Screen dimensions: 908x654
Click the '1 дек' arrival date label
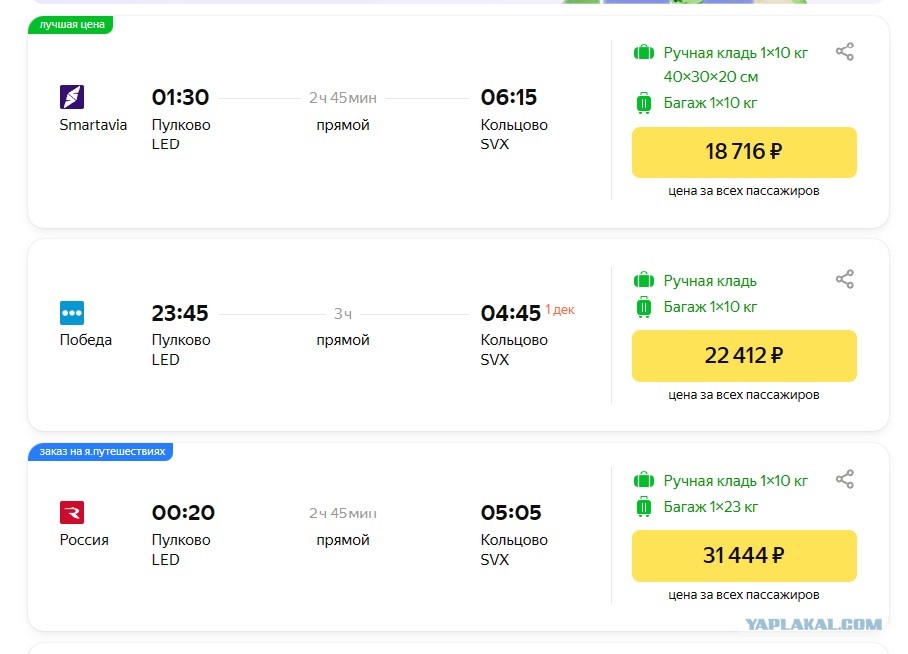tap(560, 309)
